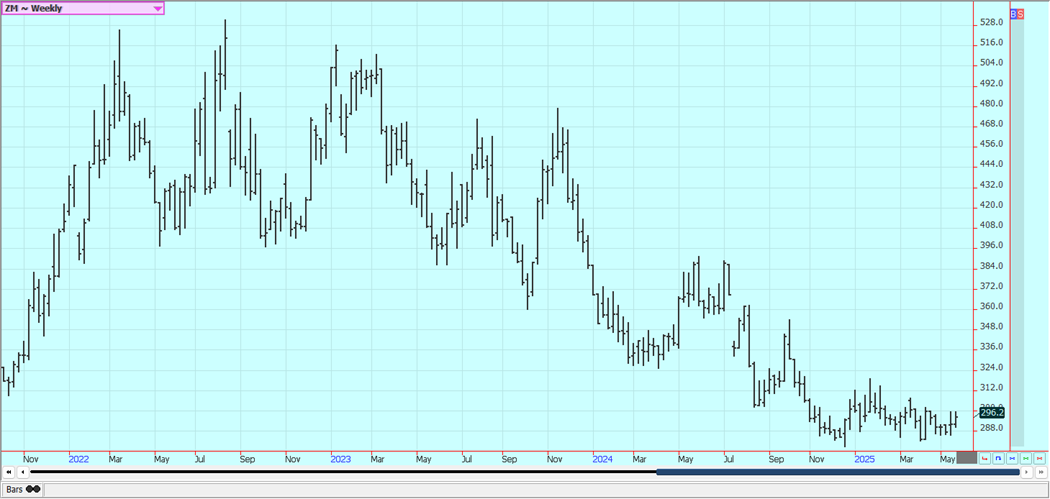Click the 336.0 price axis label
This screenshot has height=499, width=1050.
point(990,347)
